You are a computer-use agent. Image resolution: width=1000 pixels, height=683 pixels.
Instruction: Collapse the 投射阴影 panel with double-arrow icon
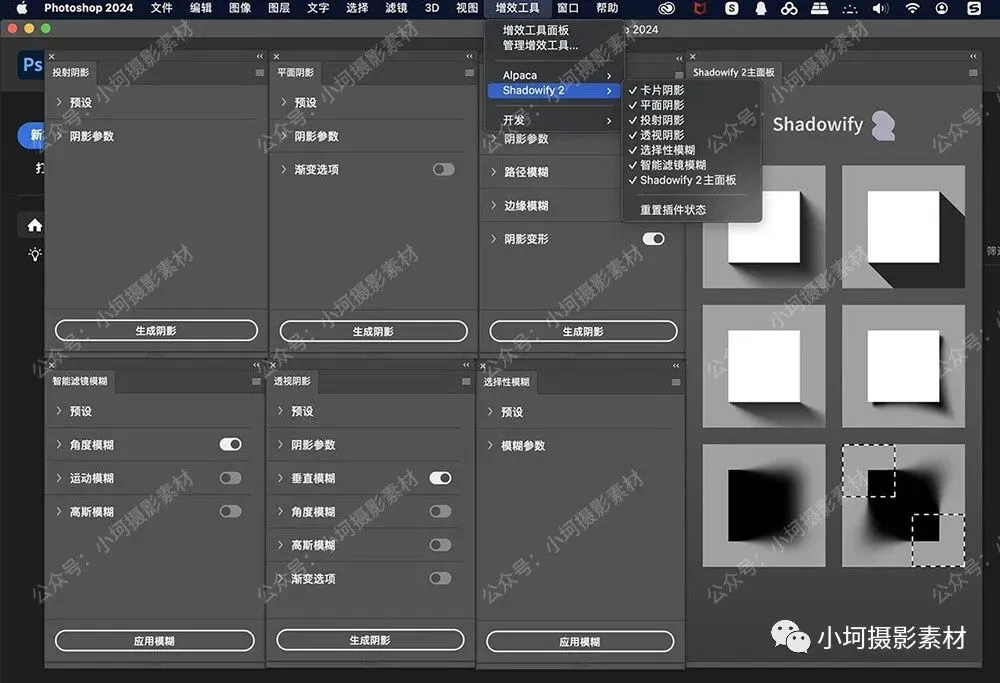(x=260, y=56)
